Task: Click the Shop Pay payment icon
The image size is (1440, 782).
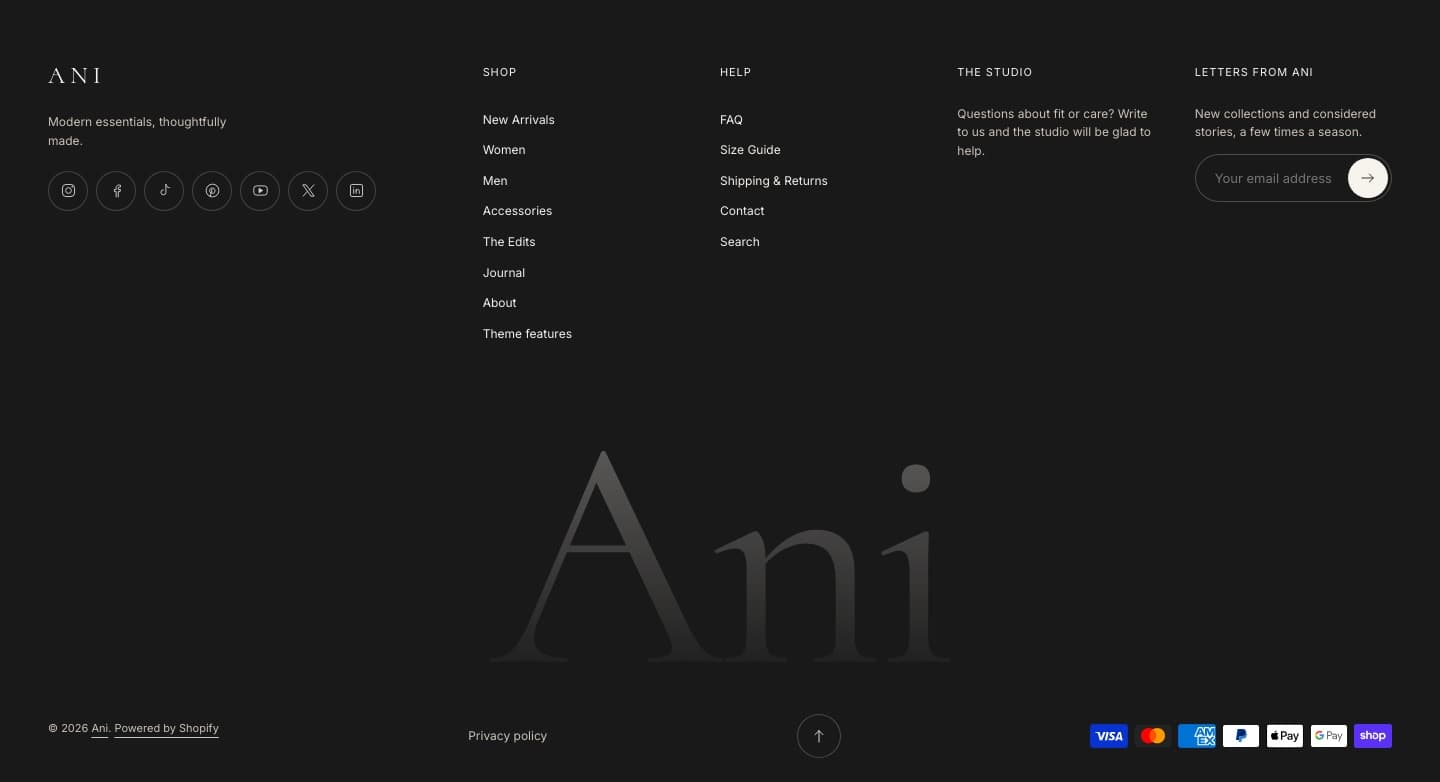Action: [x=1373, y=736]
